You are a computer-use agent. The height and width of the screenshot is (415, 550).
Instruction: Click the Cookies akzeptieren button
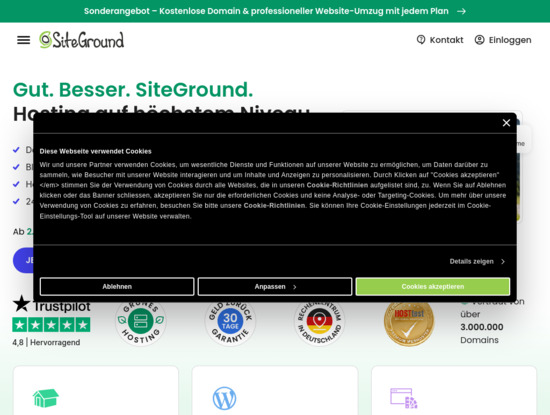click(433, 287)
